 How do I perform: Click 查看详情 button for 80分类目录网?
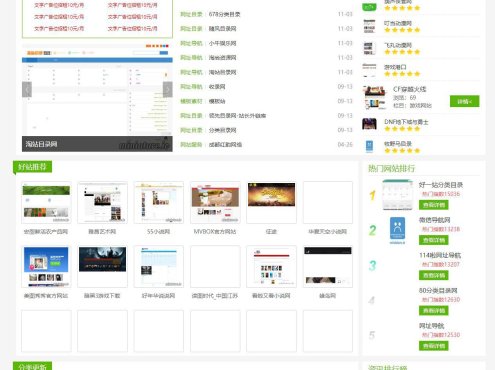point(433,311)
